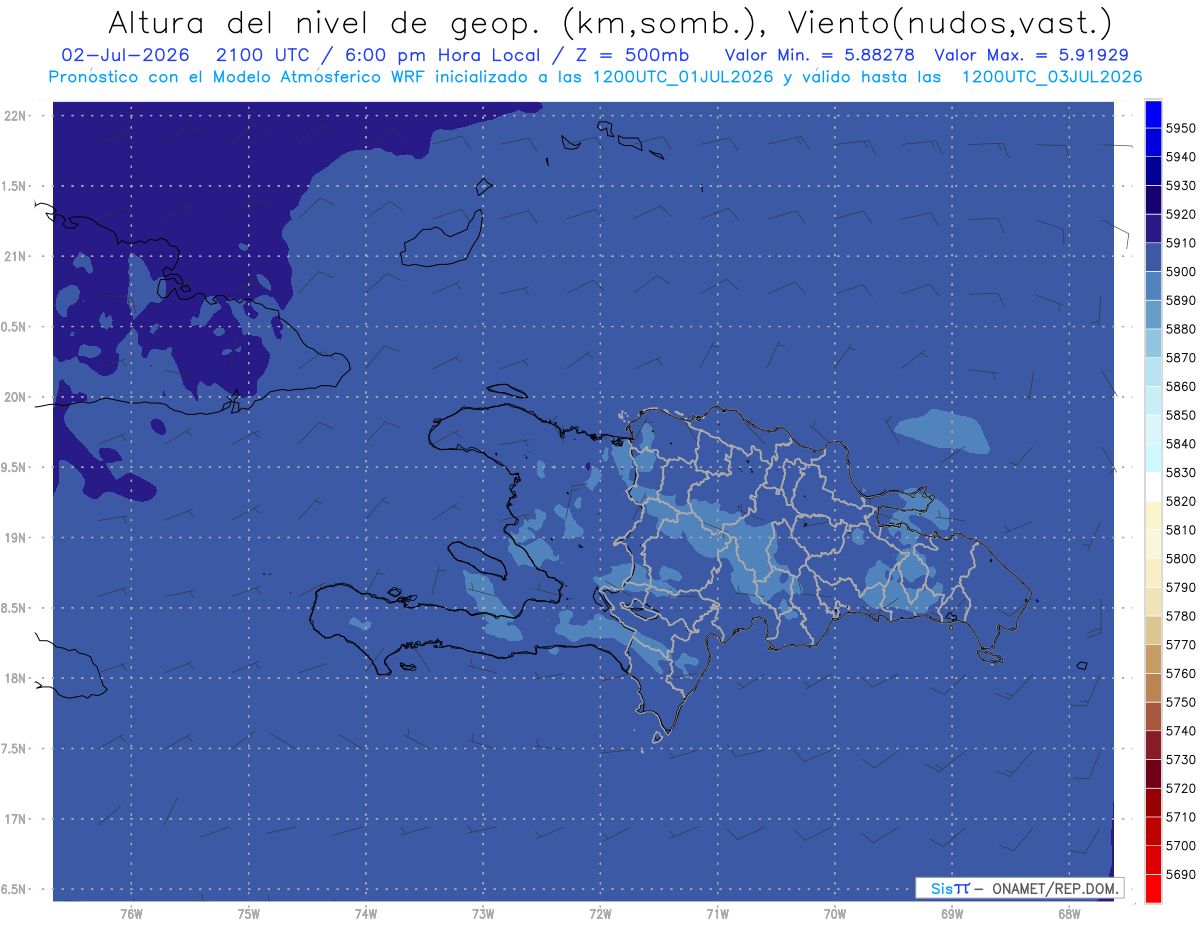
Task: Pick the blue swatch between 5910 and 5900
Action: pyautogui.click(x=1153, y=257)
